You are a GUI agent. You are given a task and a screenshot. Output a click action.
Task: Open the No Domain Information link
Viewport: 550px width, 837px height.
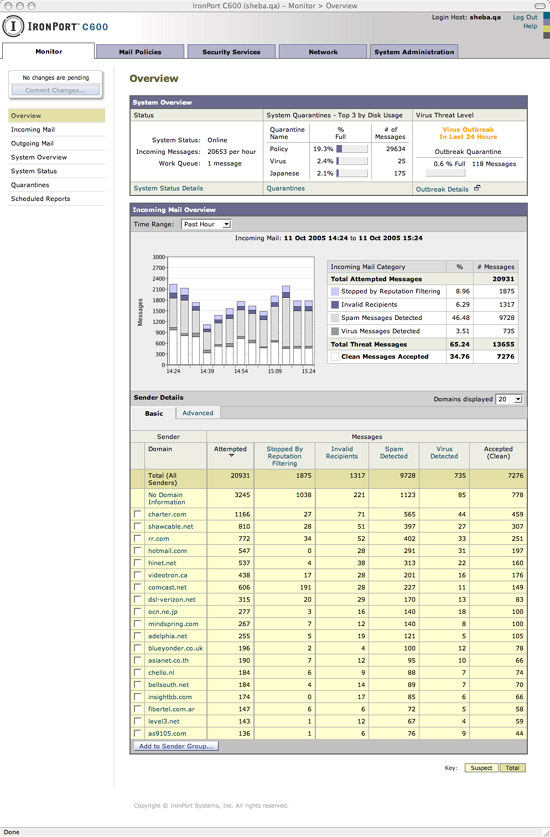click(166, 499)
